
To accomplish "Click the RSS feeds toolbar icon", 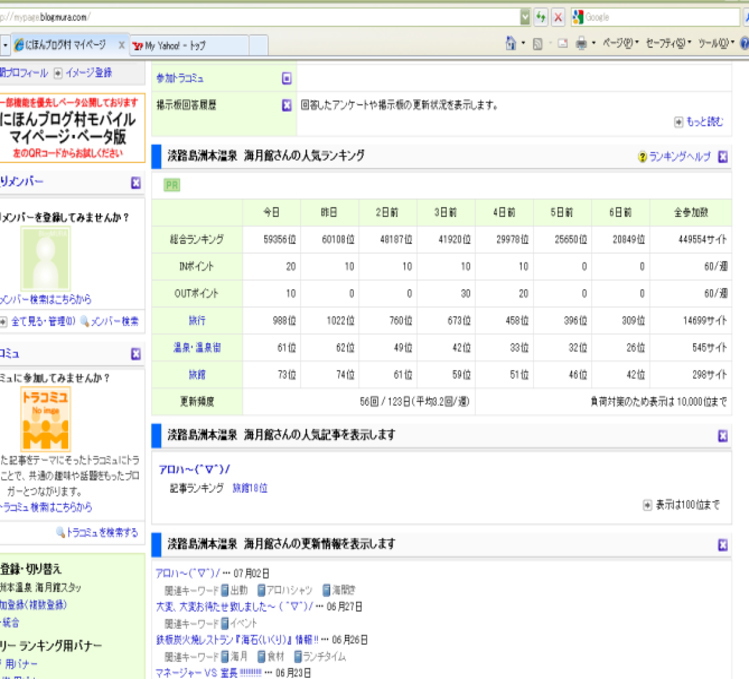I will pos(537,44).
